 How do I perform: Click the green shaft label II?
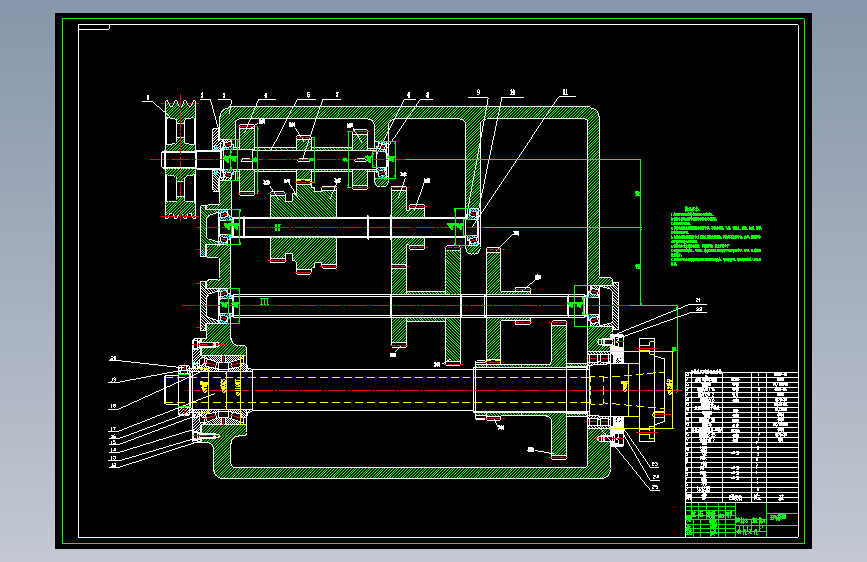click(x=278, y=227)
